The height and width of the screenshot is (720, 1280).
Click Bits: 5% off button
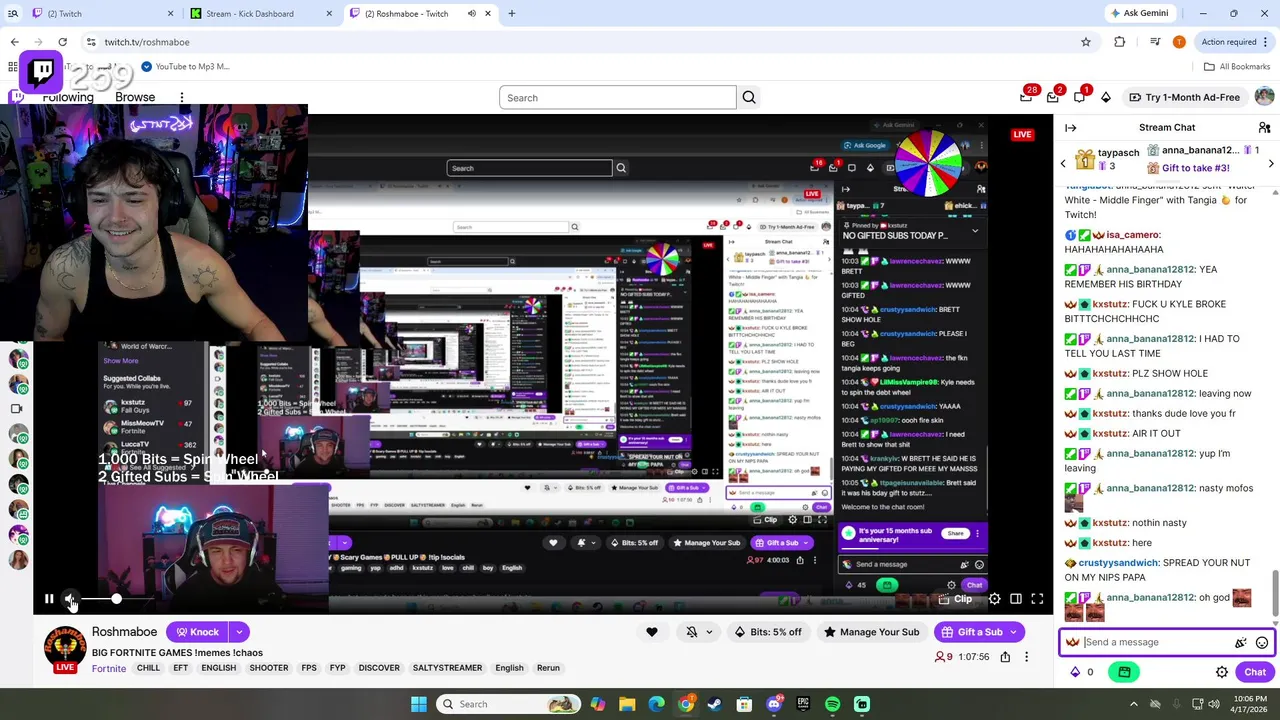click(x=768, y=632)
